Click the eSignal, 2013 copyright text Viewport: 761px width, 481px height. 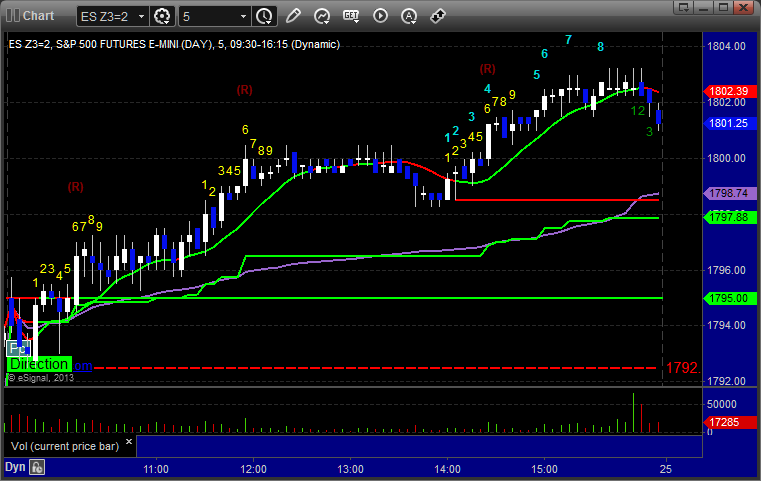[41, 378]
